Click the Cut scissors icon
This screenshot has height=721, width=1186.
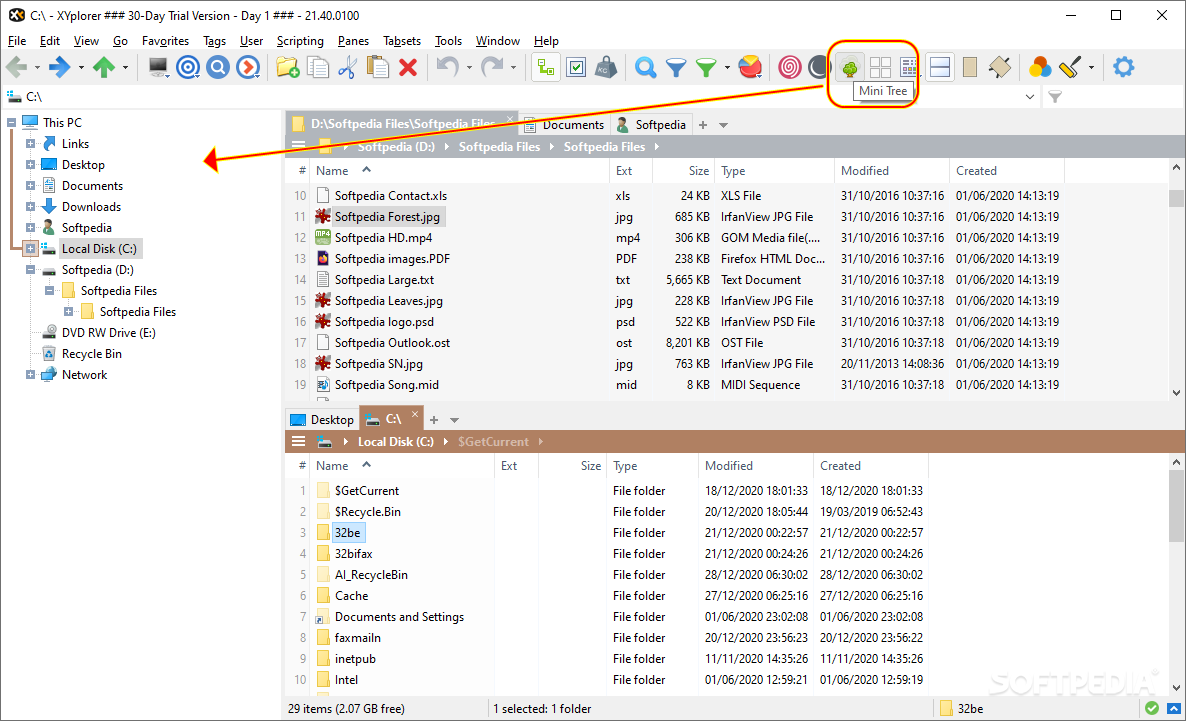(x=347, y=67)
